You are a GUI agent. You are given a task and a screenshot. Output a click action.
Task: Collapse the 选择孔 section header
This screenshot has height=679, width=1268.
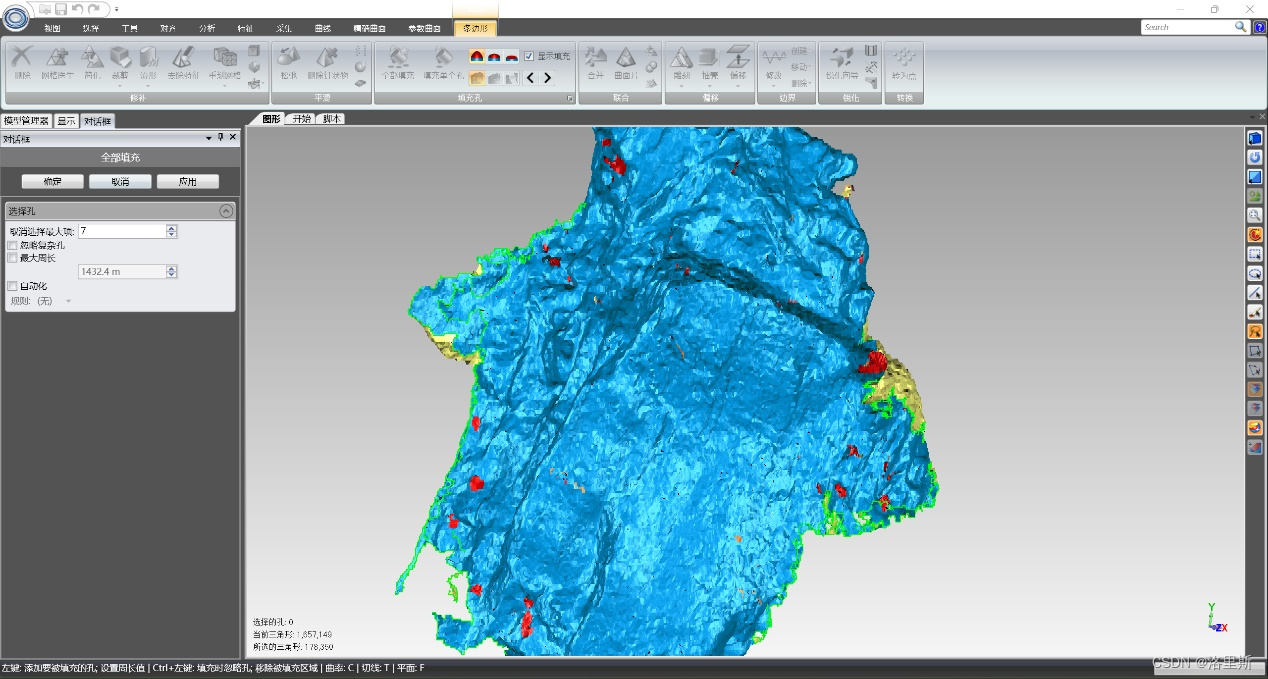(x=227, y=210)
